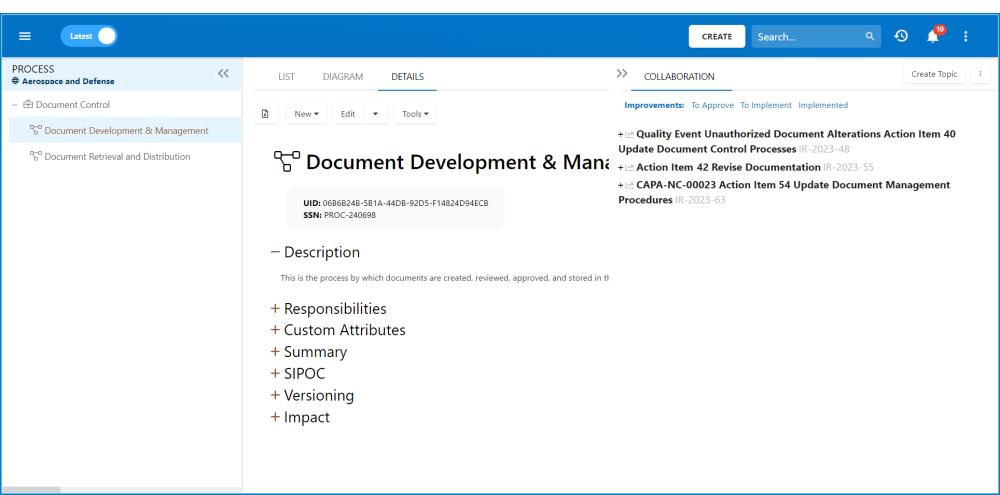Select Document Control in the tree
Screen dimensions: 1000x495
73,105
